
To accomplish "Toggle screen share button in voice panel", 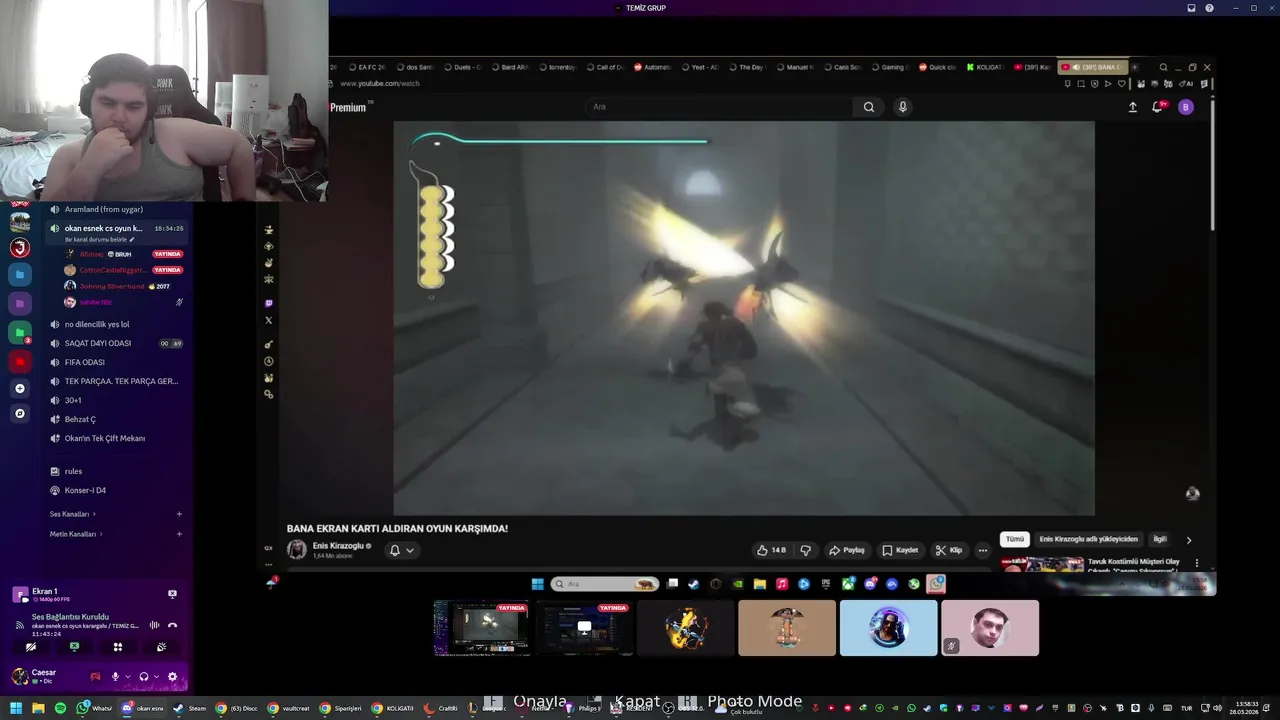I will 74,647.
